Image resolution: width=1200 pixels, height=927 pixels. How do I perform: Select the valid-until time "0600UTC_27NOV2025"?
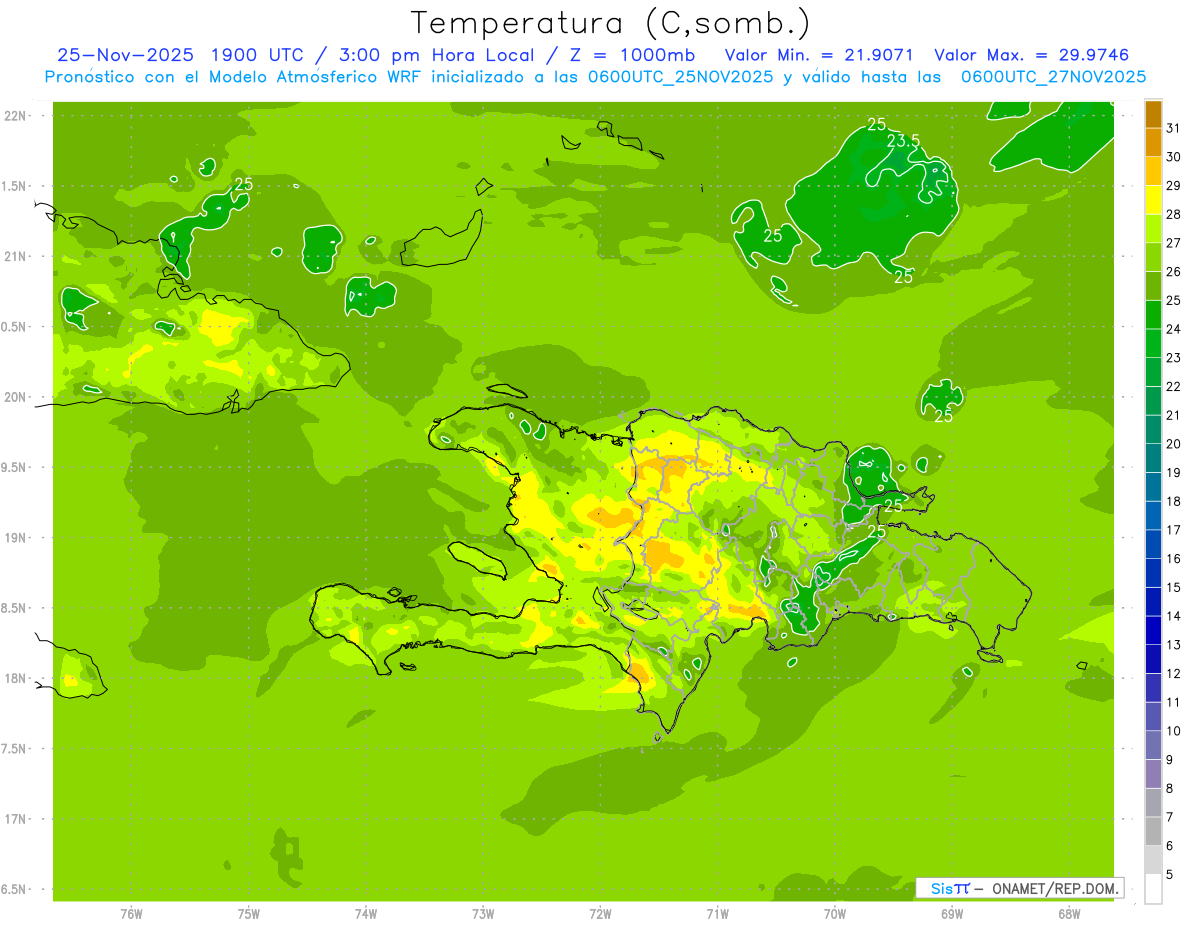pyautogui.click(x=1053, y=77)
